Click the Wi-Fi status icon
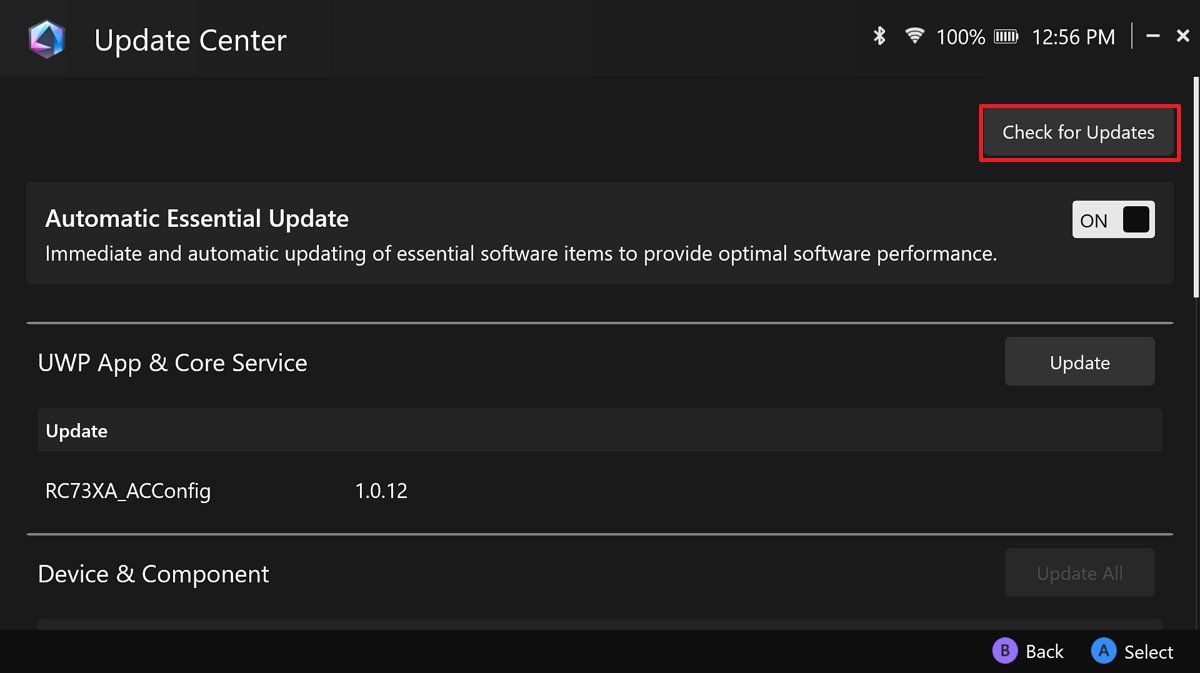 coord(913,36)
